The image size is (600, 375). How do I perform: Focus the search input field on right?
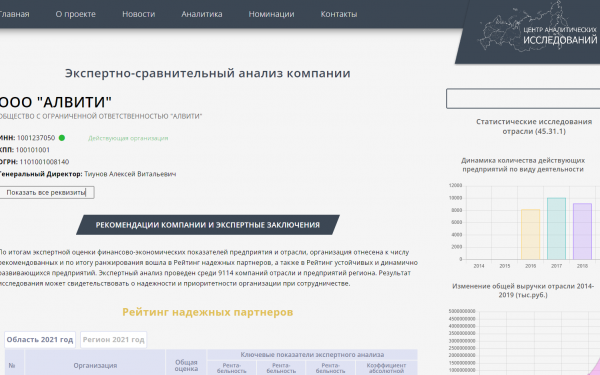[x=523, y=99]
